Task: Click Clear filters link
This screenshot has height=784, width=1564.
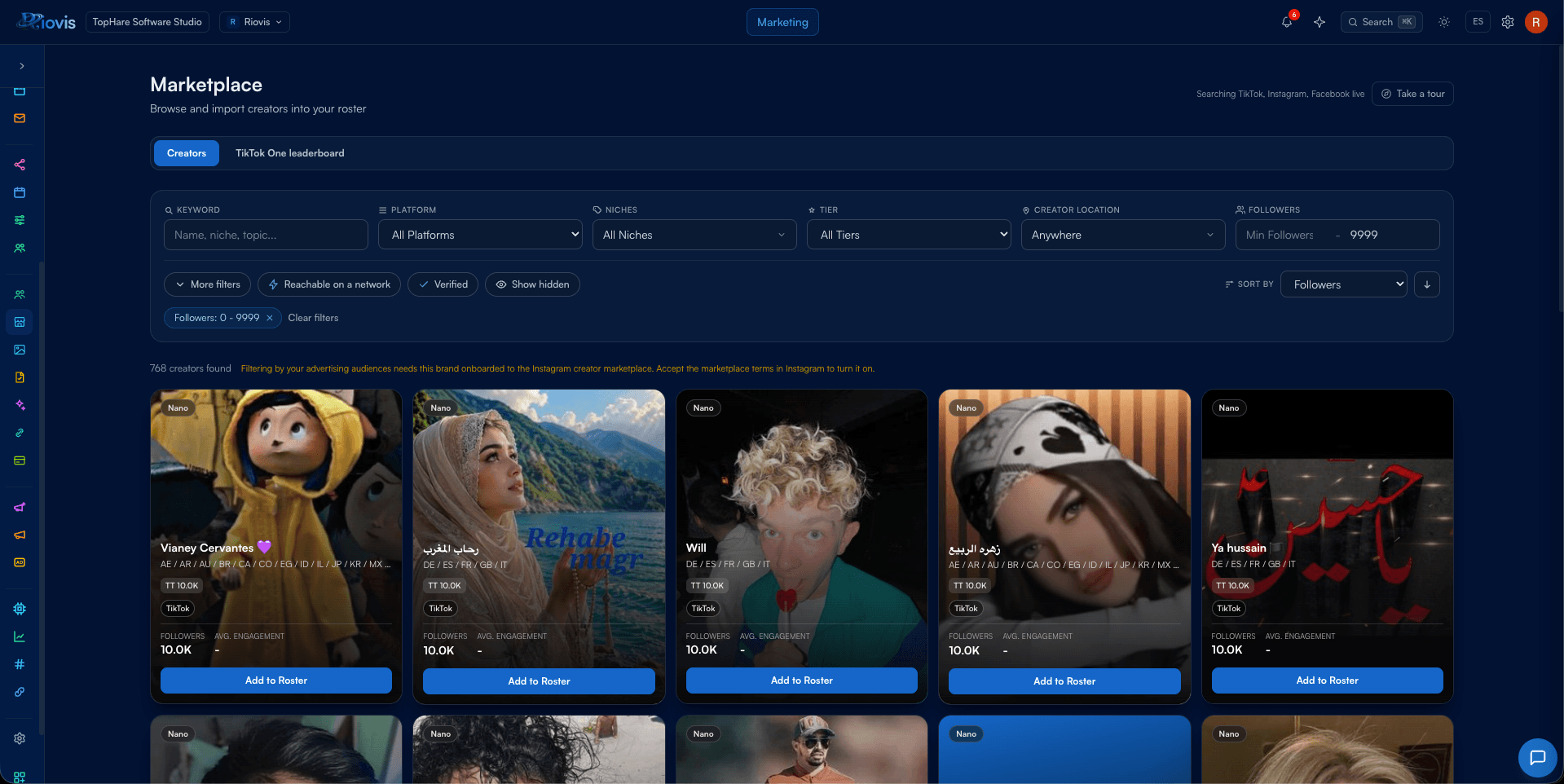Action: [x=313, y=318]
